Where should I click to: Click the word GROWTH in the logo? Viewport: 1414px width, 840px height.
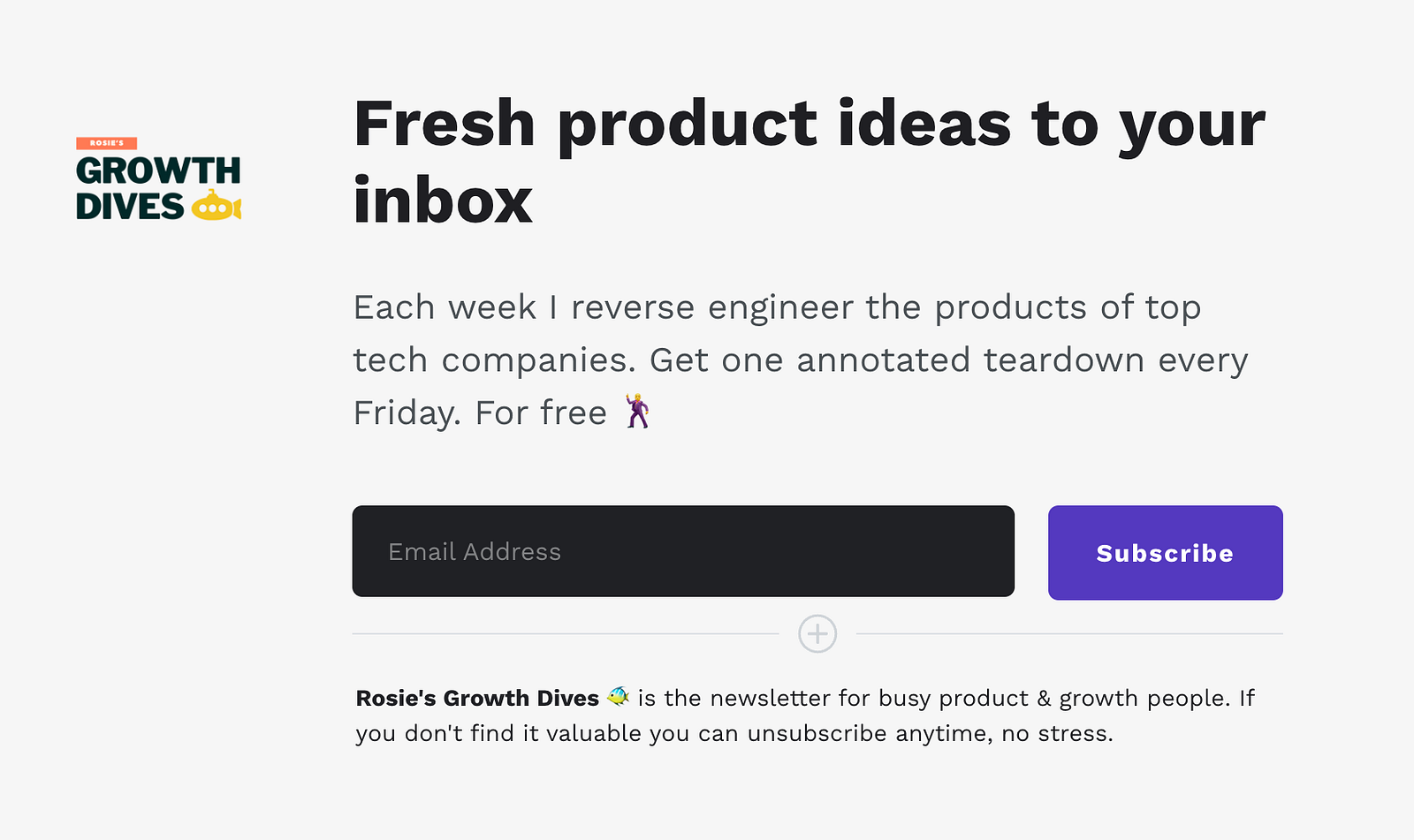click(x=158, y=170)
